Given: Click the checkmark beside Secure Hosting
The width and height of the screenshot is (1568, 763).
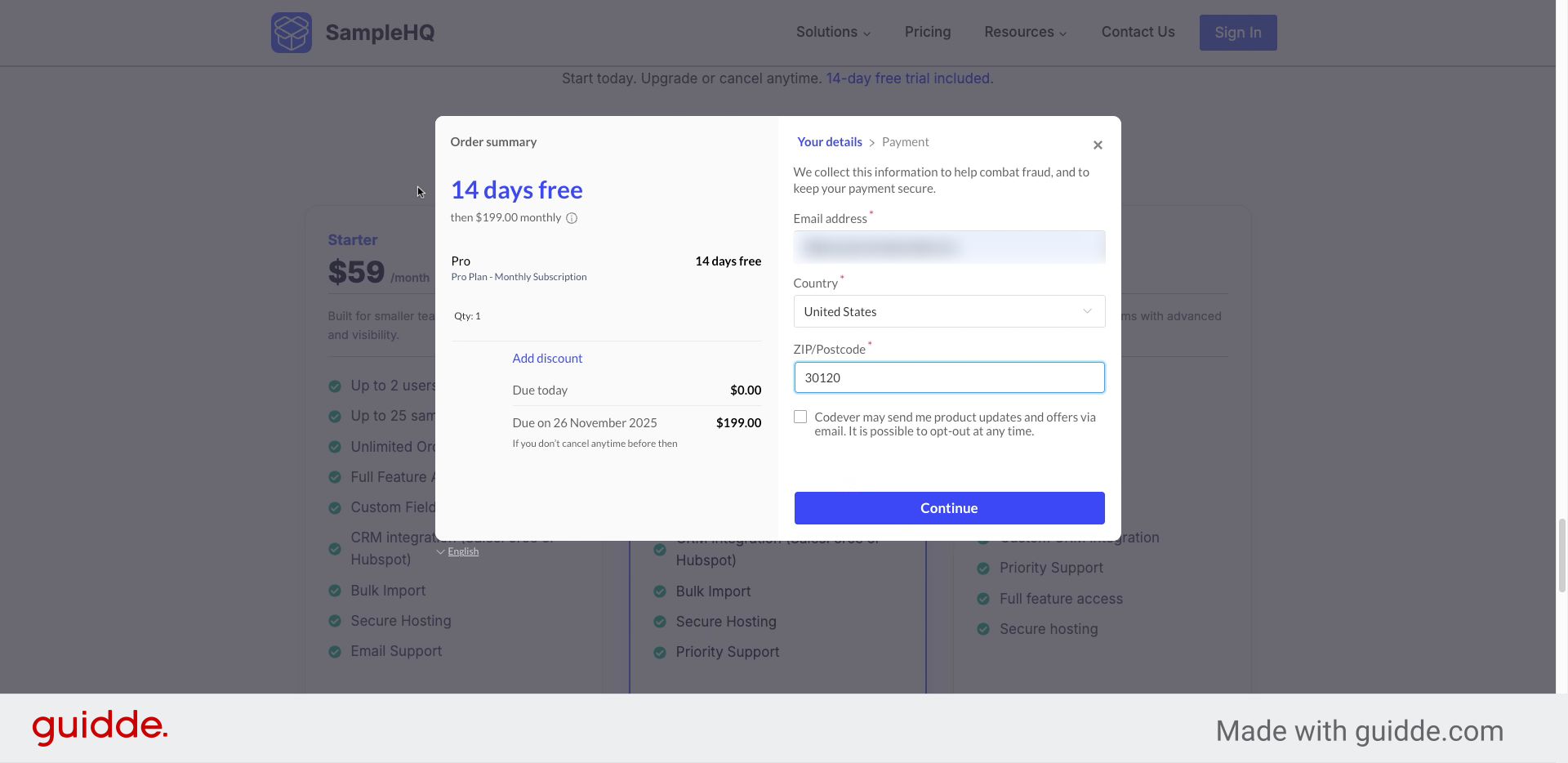Looking at the screenshot, I should [334, 621].
